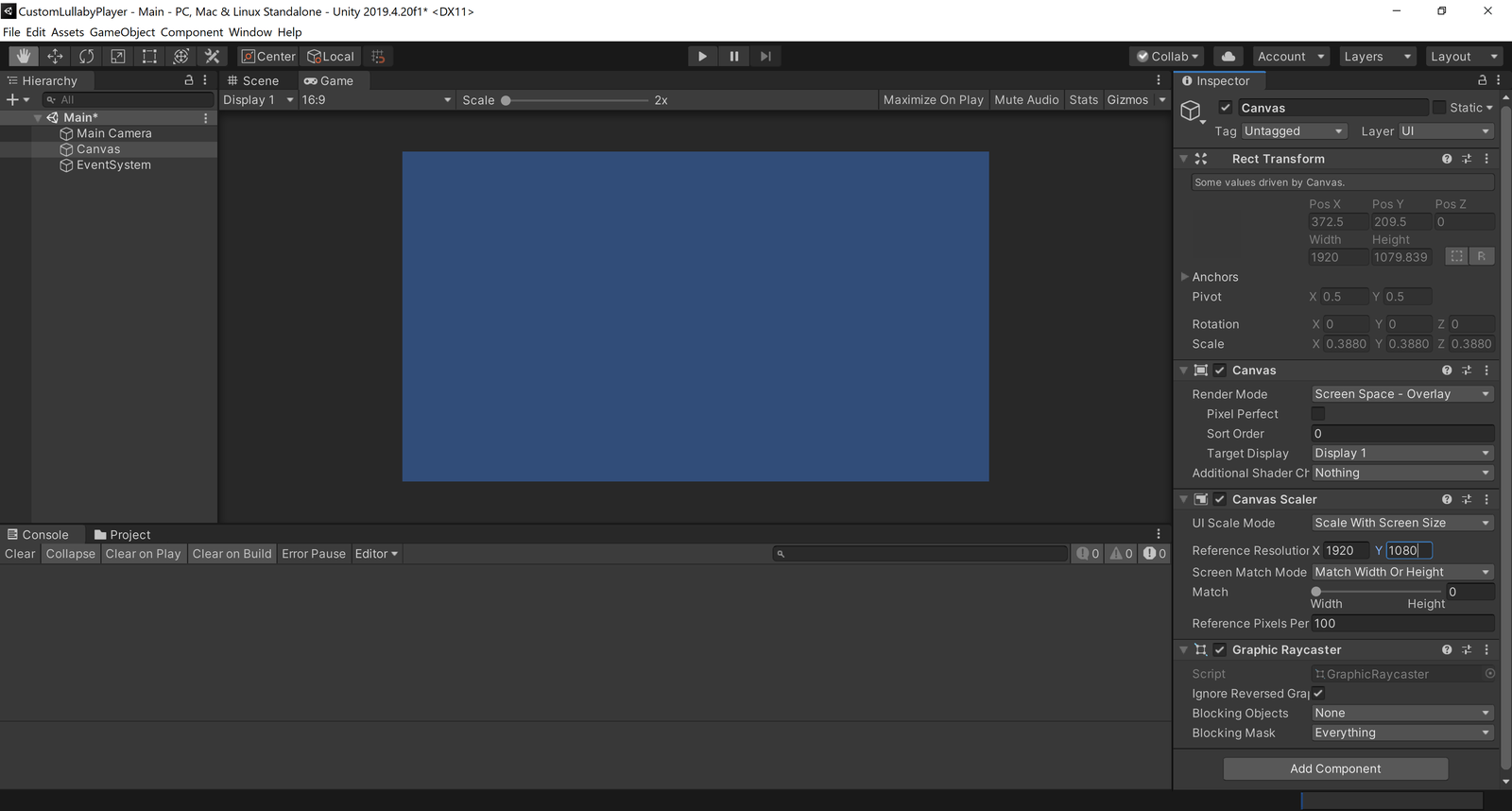Viewport: 1512px width, 811px height.
Task: Select the Rect Transform tool
Action: 149,57
